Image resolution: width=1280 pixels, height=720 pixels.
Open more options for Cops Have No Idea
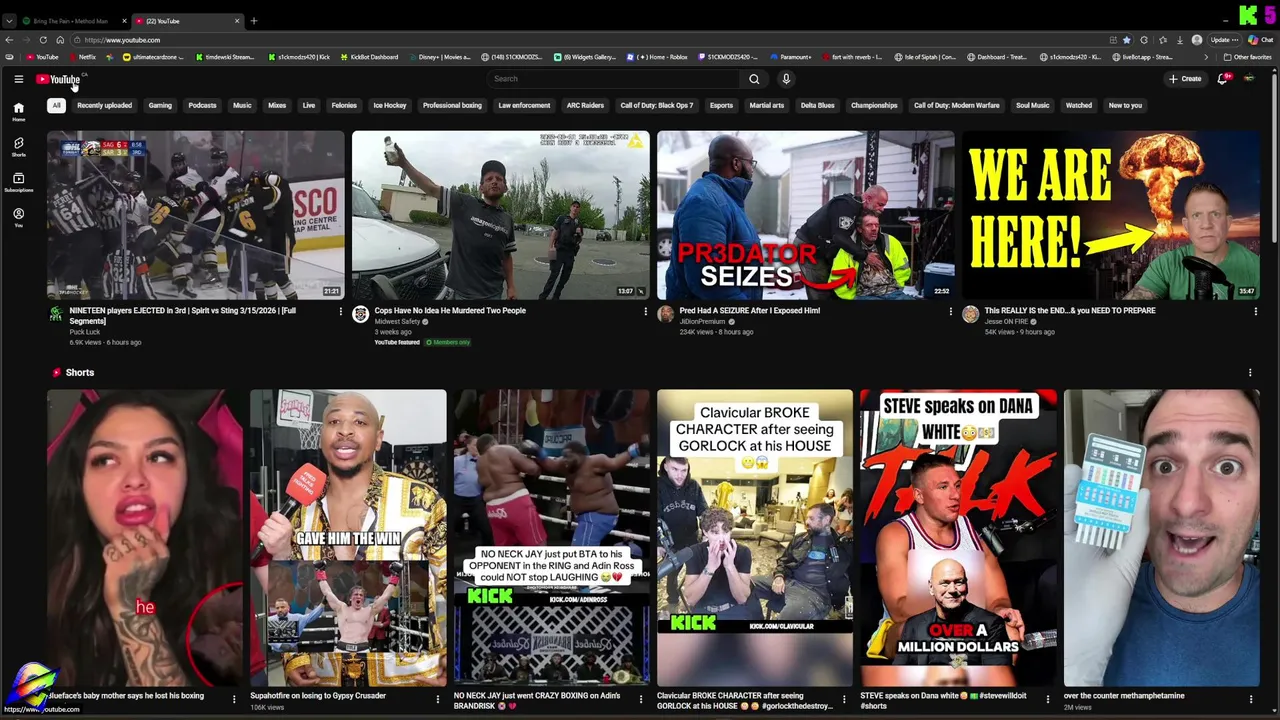pos(645,311)
